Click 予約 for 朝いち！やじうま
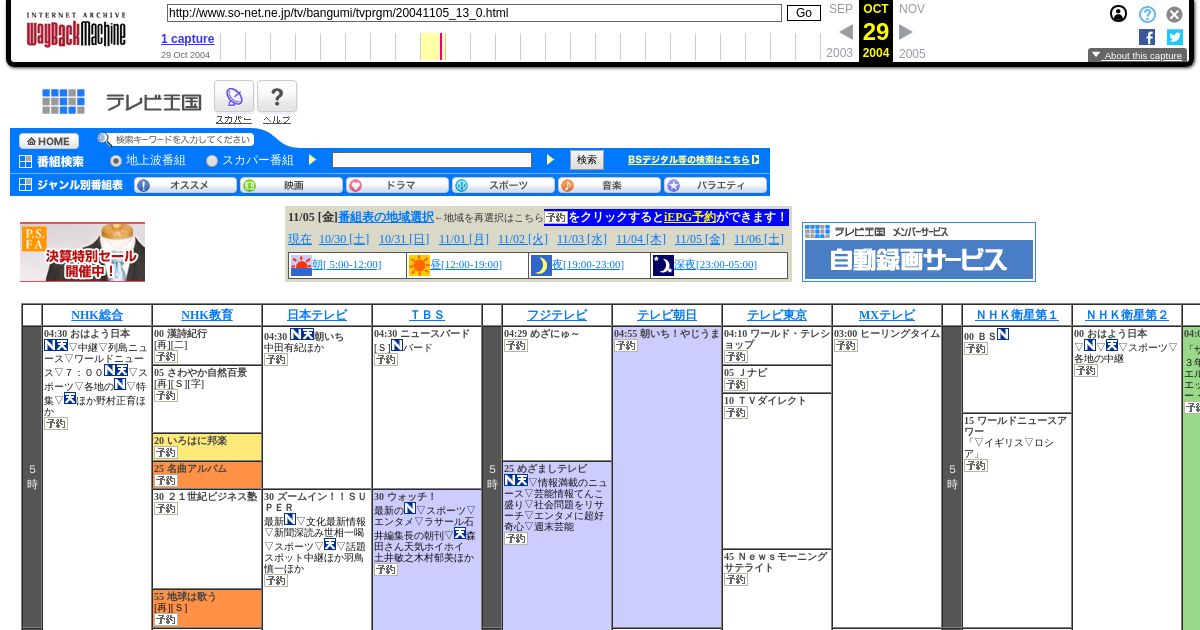This screenshot has height=630, width=1200. (x=626, y=346)
